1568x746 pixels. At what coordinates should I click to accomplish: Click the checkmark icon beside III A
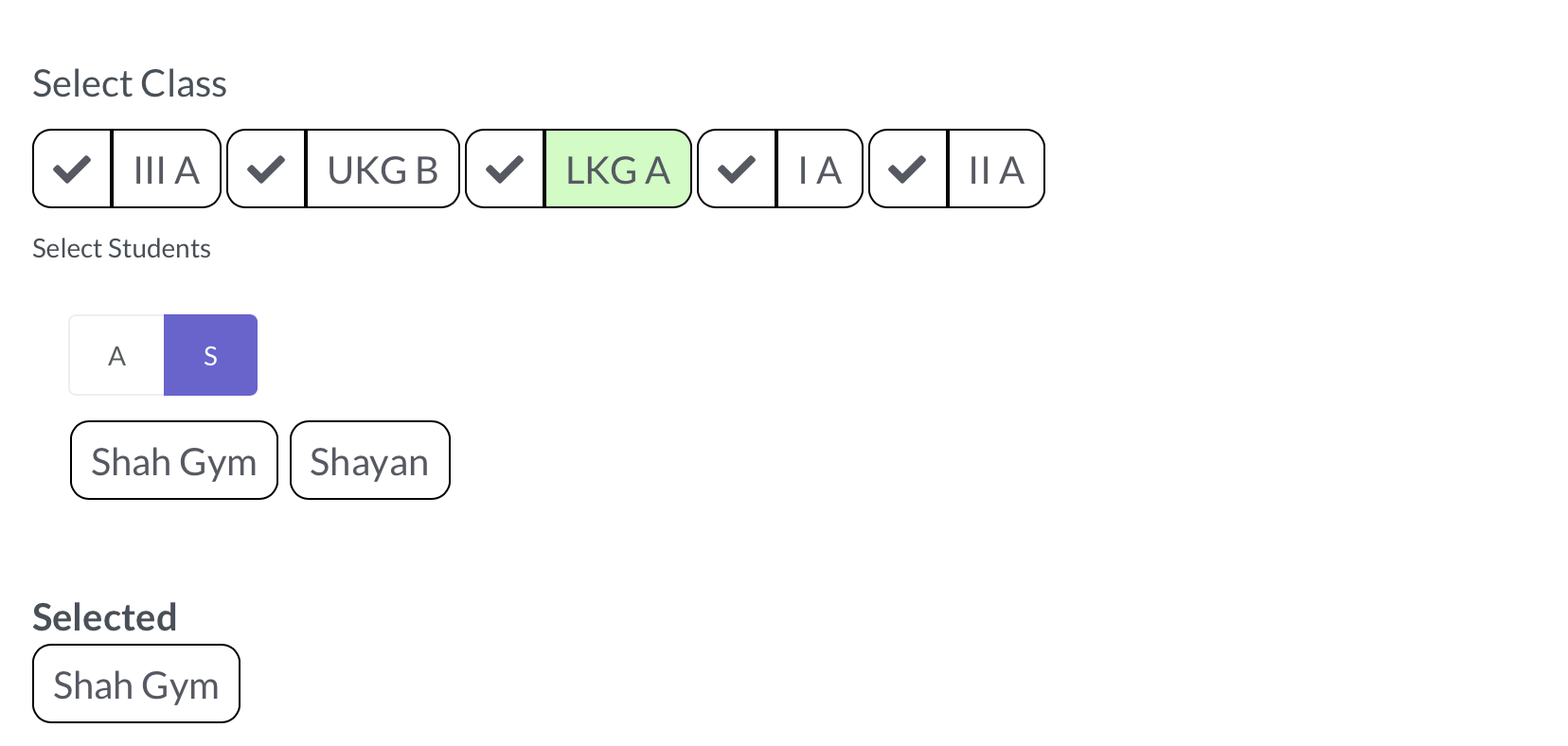(x=72, y=169)
